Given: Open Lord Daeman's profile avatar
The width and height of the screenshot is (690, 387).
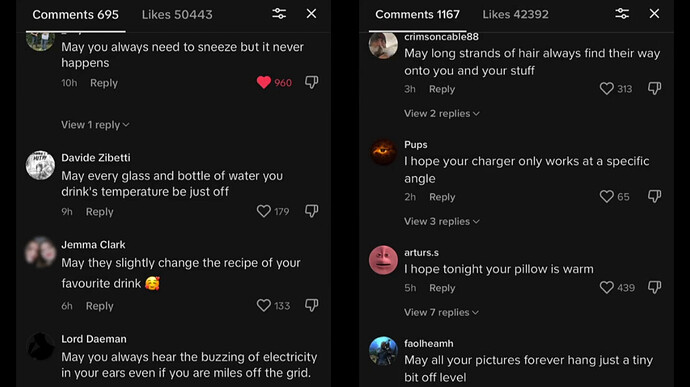Looking at the screenshot, I should pyautogui.click(x=40, y=346).
